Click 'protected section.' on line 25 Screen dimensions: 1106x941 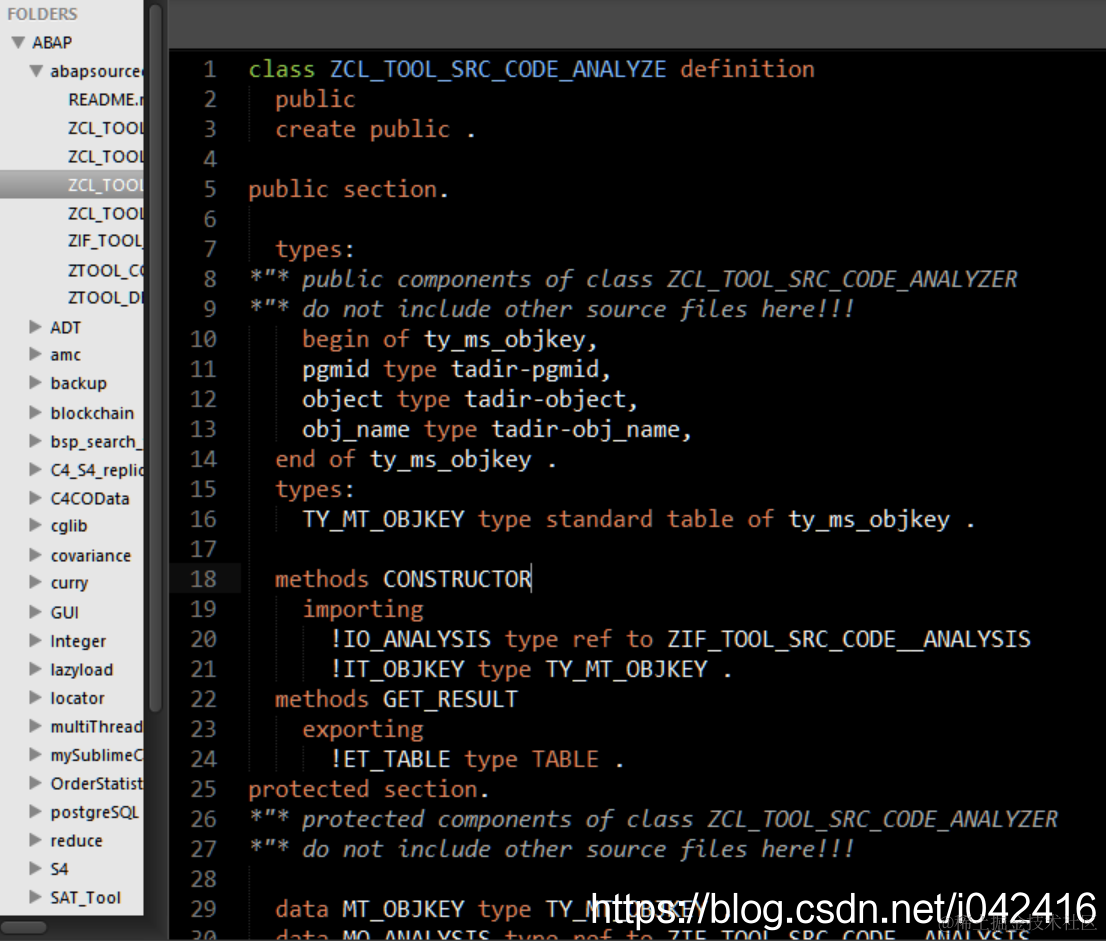pos(368,789)
